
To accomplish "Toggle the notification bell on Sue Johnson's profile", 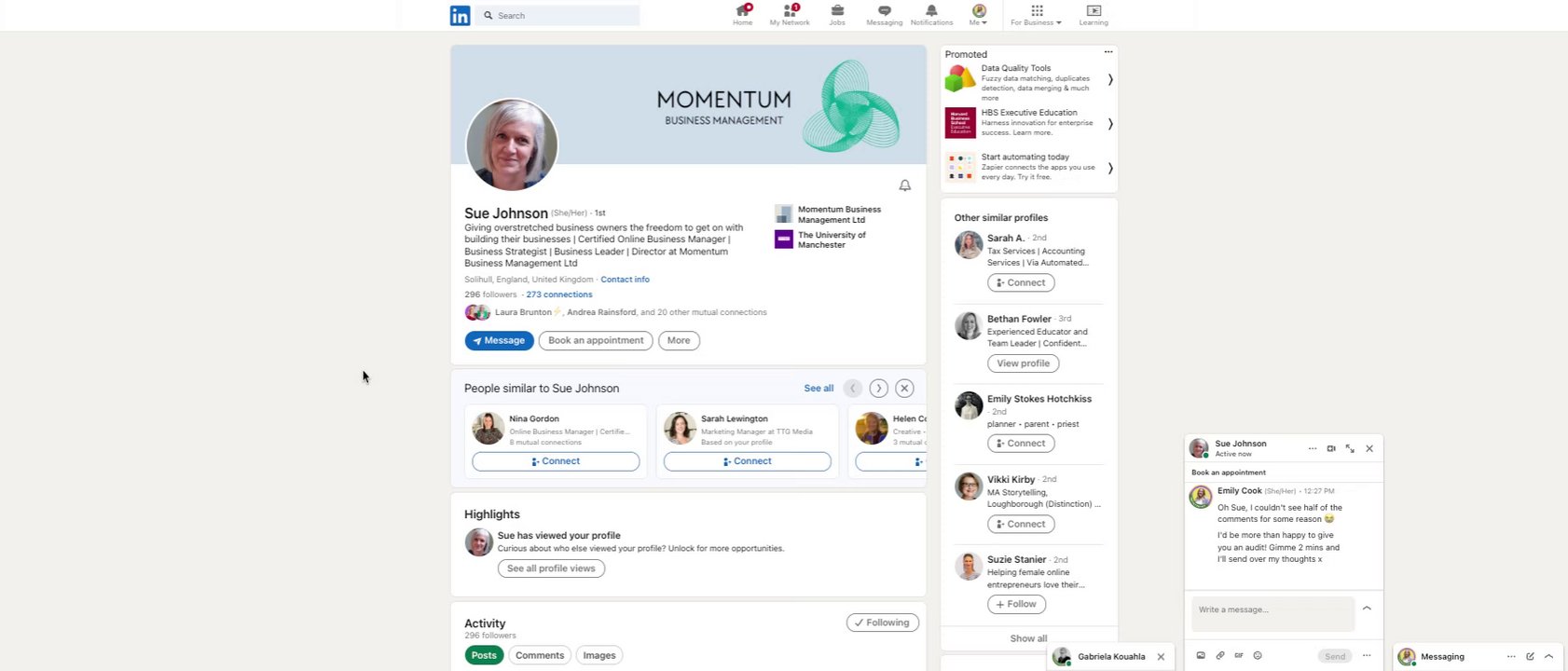I will tap(904, 185).
